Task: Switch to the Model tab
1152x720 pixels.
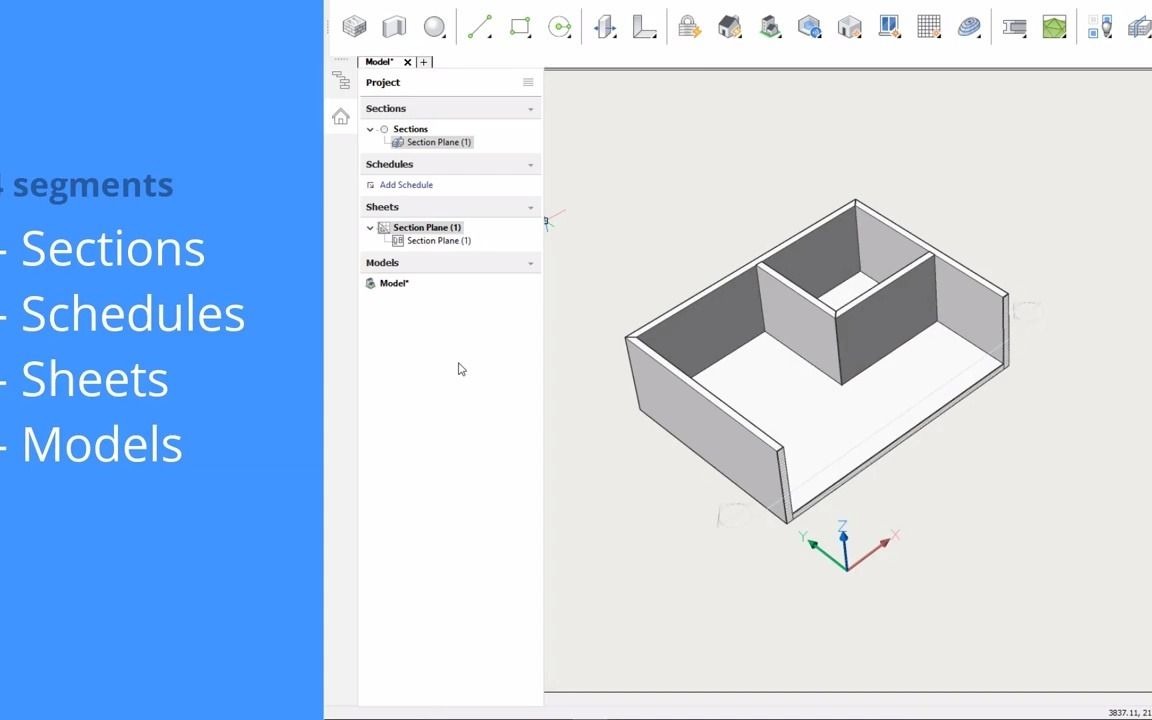Action: [x=379, y=61]
